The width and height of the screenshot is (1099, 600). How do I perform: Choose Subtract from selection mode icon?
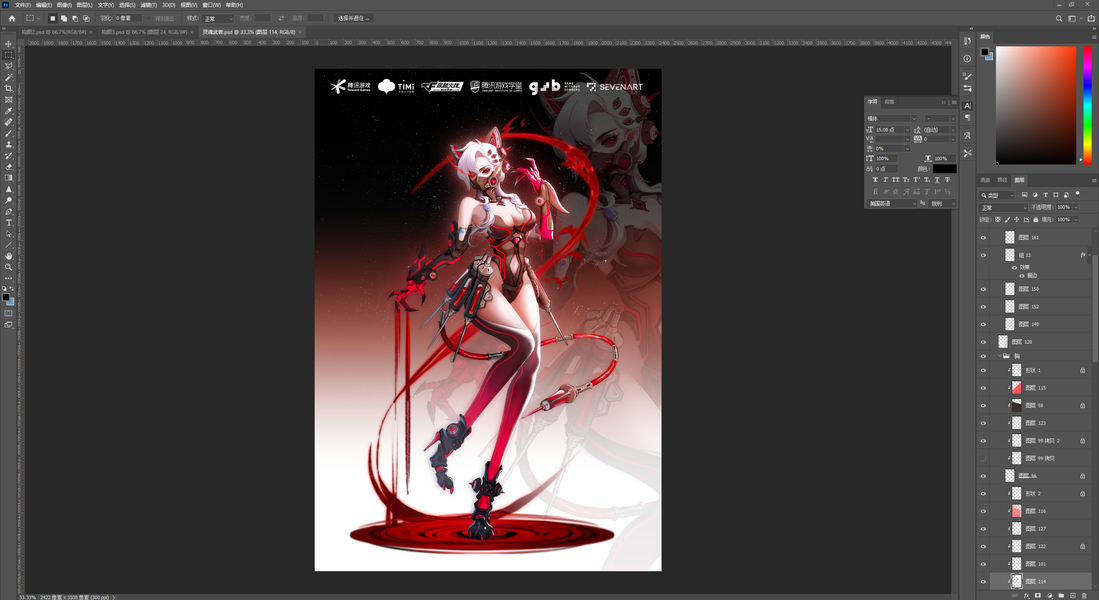point(75,18)
